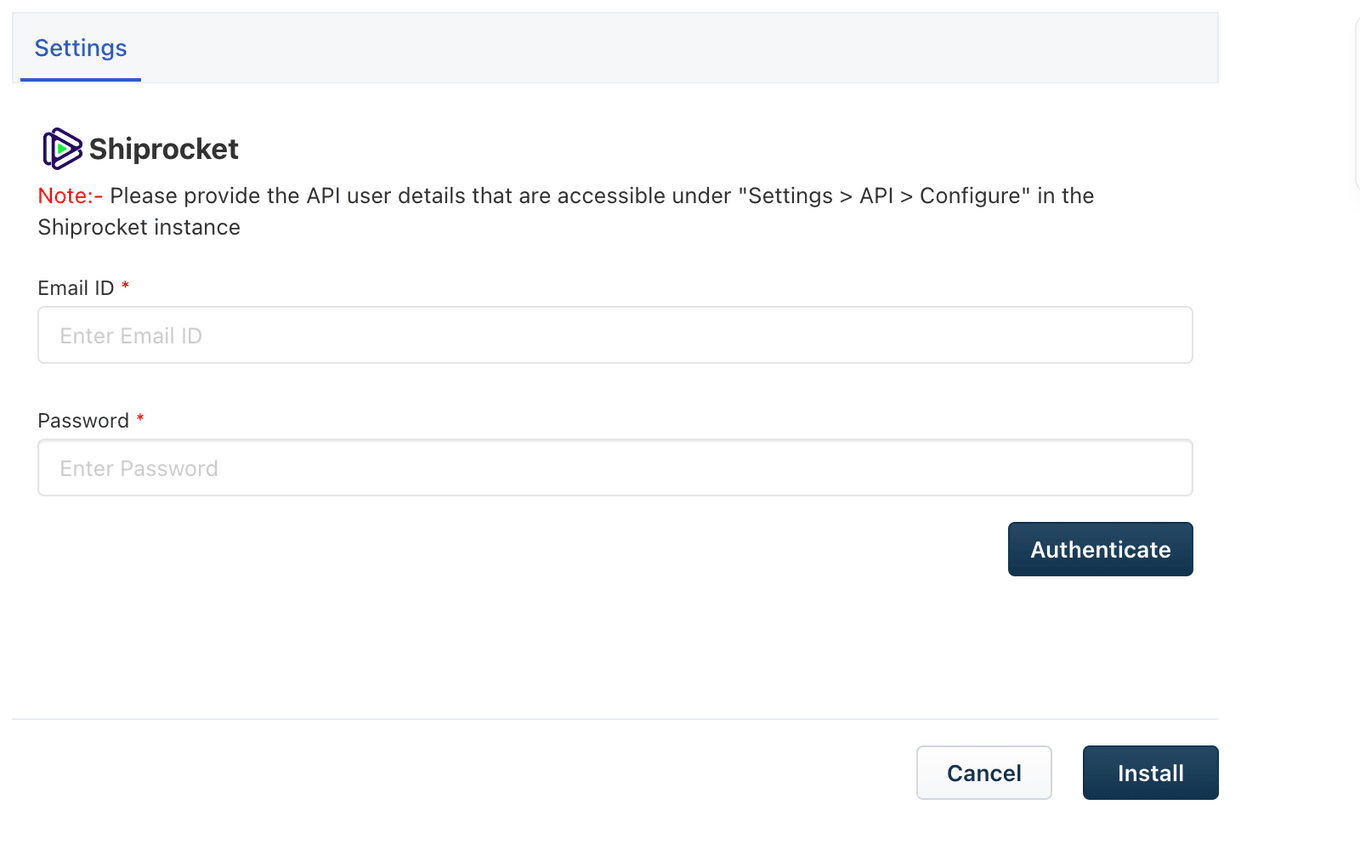Screen dimensions: 1360x850
Task: Click the "Enter Password" placeholder text
Action: click(139, 469)
